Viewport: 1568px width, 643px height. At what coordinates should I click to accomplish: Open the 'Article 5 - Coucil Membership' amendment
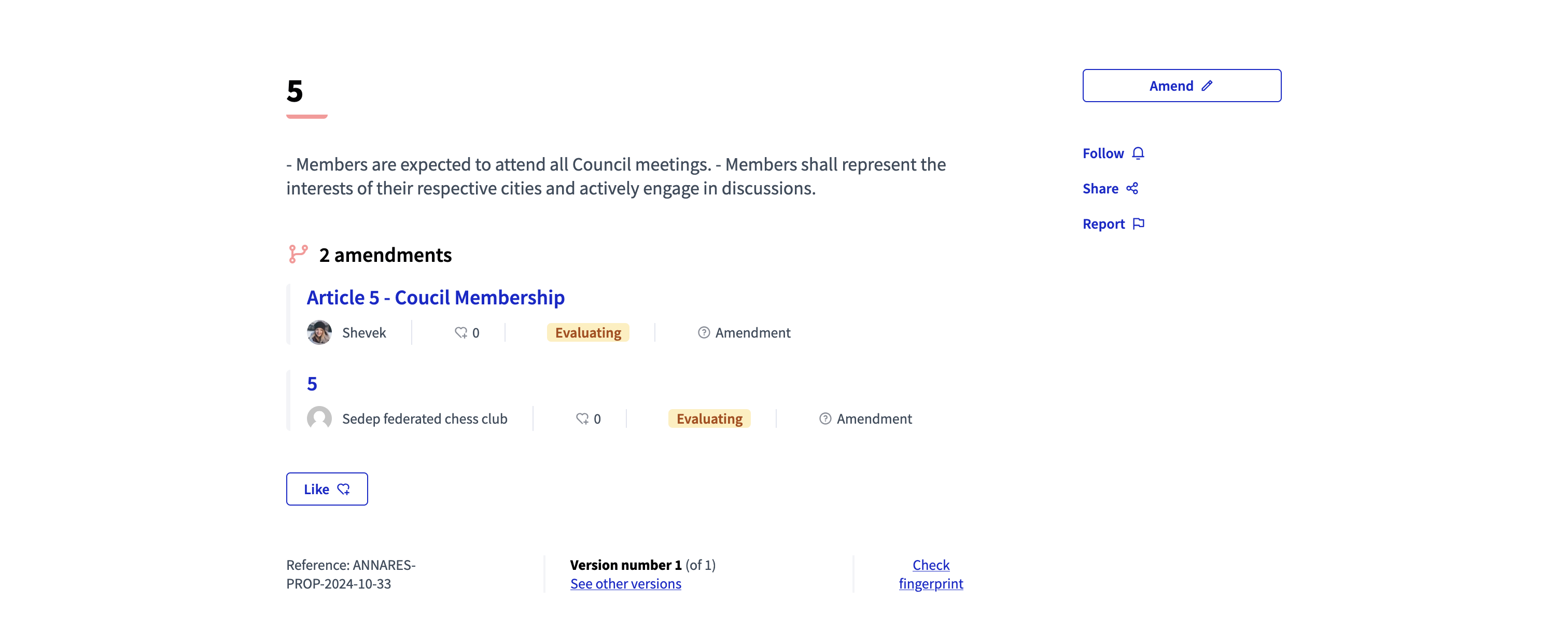(x=435, y=297)
